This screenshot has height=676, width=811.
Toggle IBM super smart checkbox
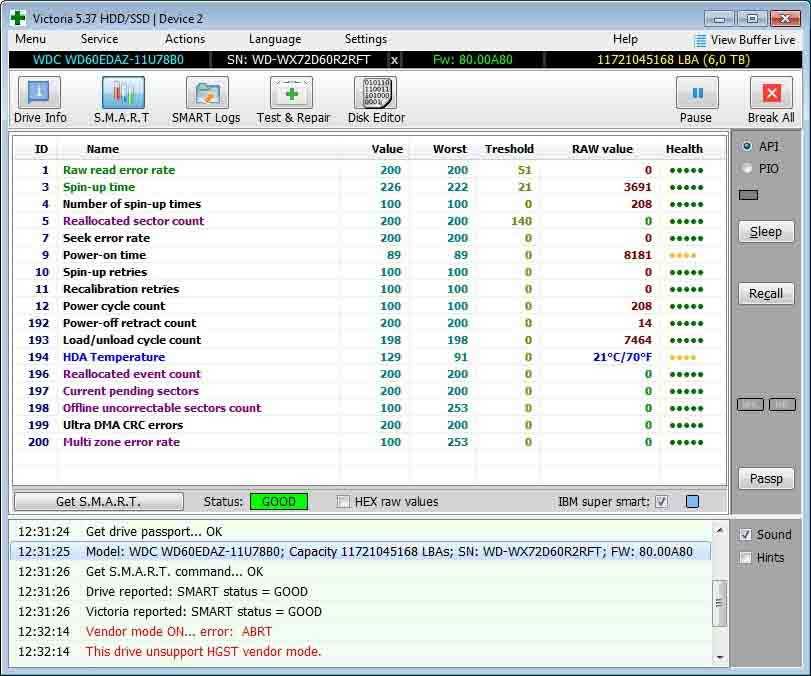661,501
